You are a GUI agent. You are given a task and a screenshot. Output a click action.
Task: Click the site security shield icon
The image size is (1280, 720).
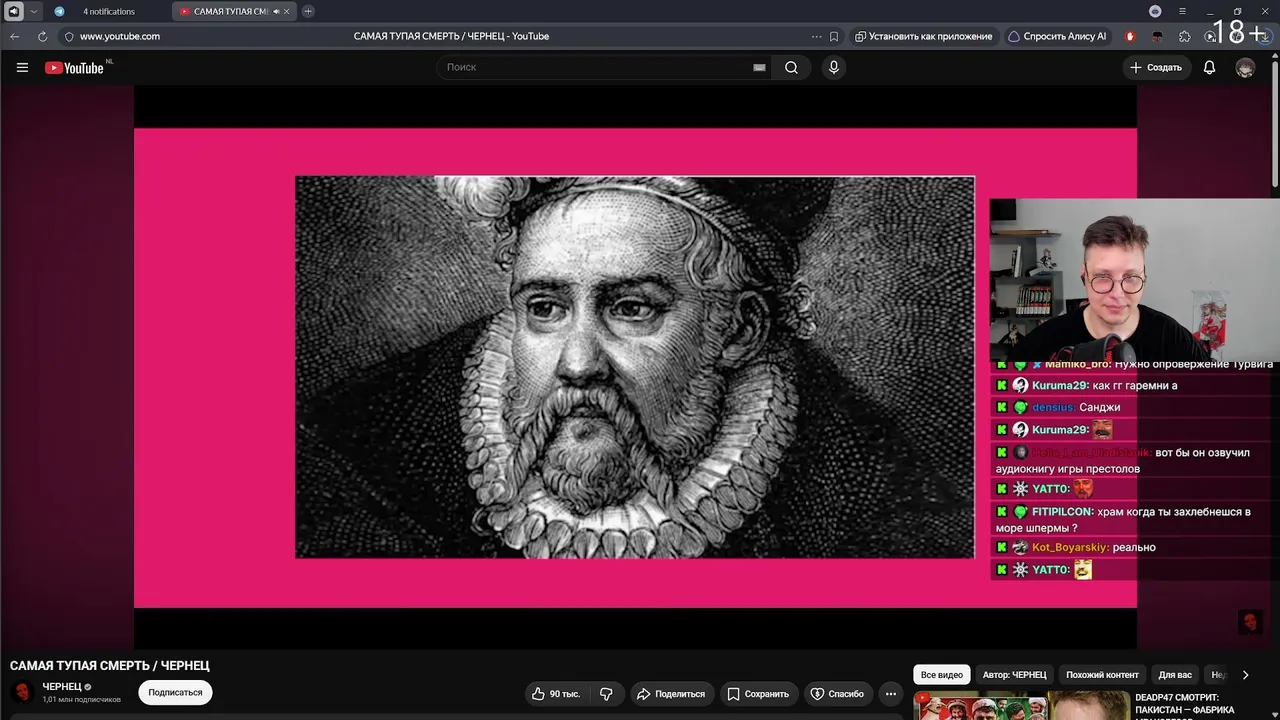point(69,36)
